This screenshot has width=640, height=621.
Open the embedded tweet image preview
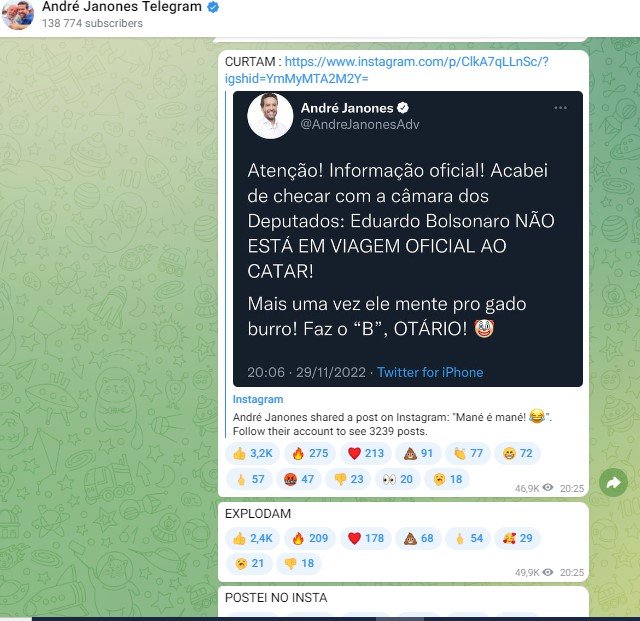(408, 239)
